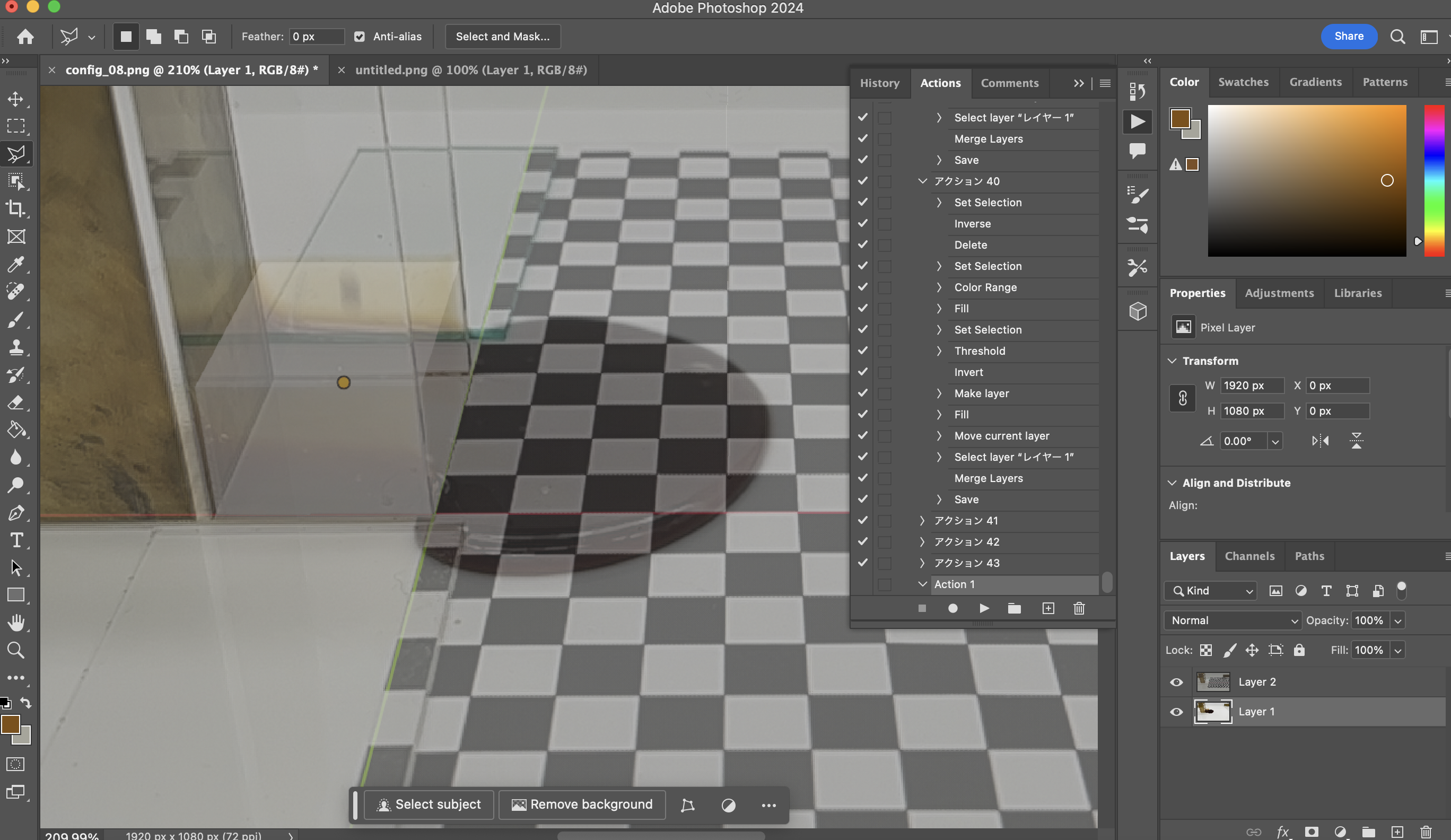This screenshot has height=840, width=1451.
Task: Click the Share button
Action: tap(1349, 36)
